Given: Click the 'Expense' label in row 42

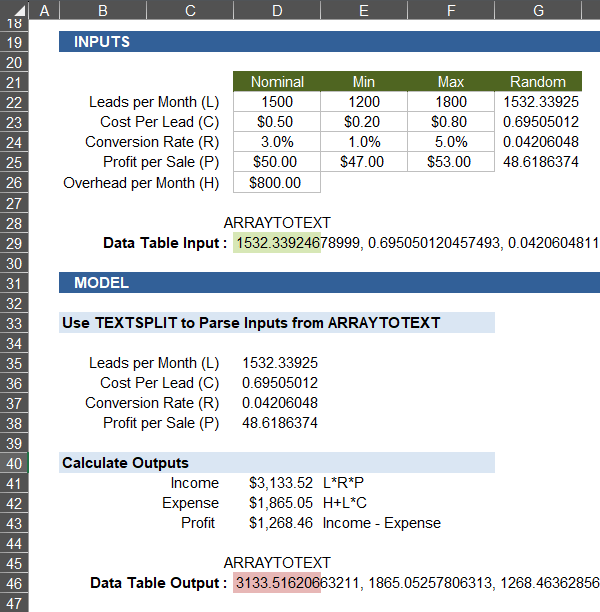Looking at the screenshot, I should (190, 503).
